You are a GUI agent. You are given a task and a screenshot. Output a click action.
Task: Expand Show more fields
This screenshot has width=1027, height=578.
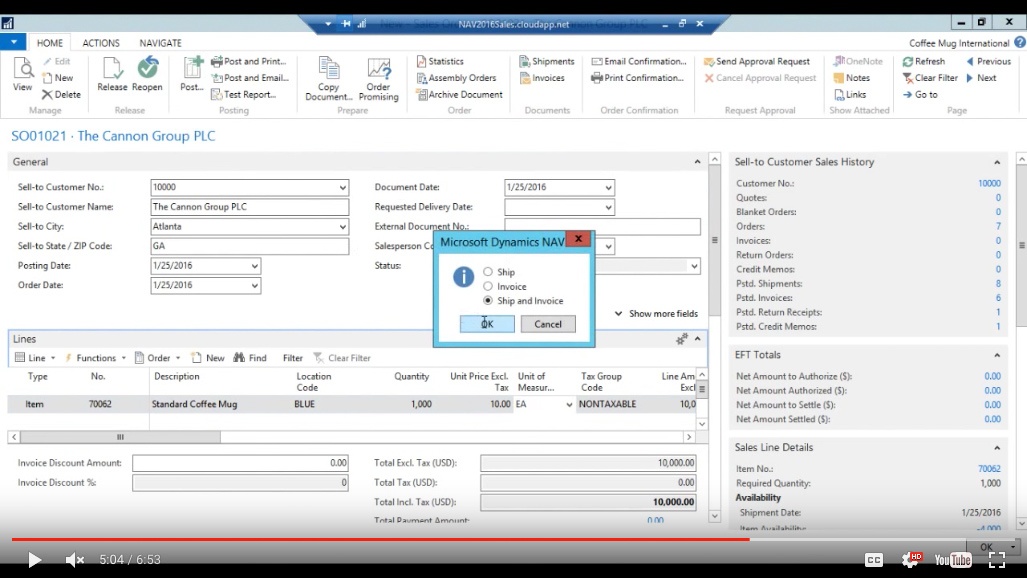point(656,313)
